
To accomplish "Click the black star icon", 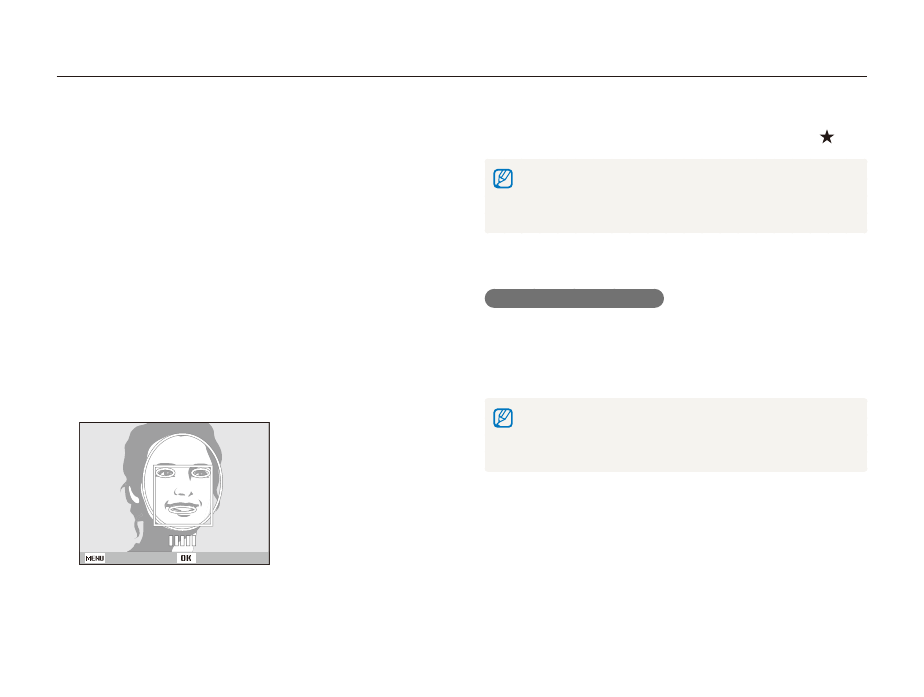I will point(826,138).
